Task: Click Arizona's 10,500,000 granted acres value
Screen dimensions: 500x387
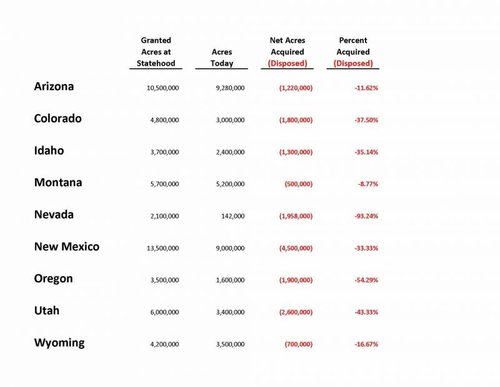Action: point(163,88)
